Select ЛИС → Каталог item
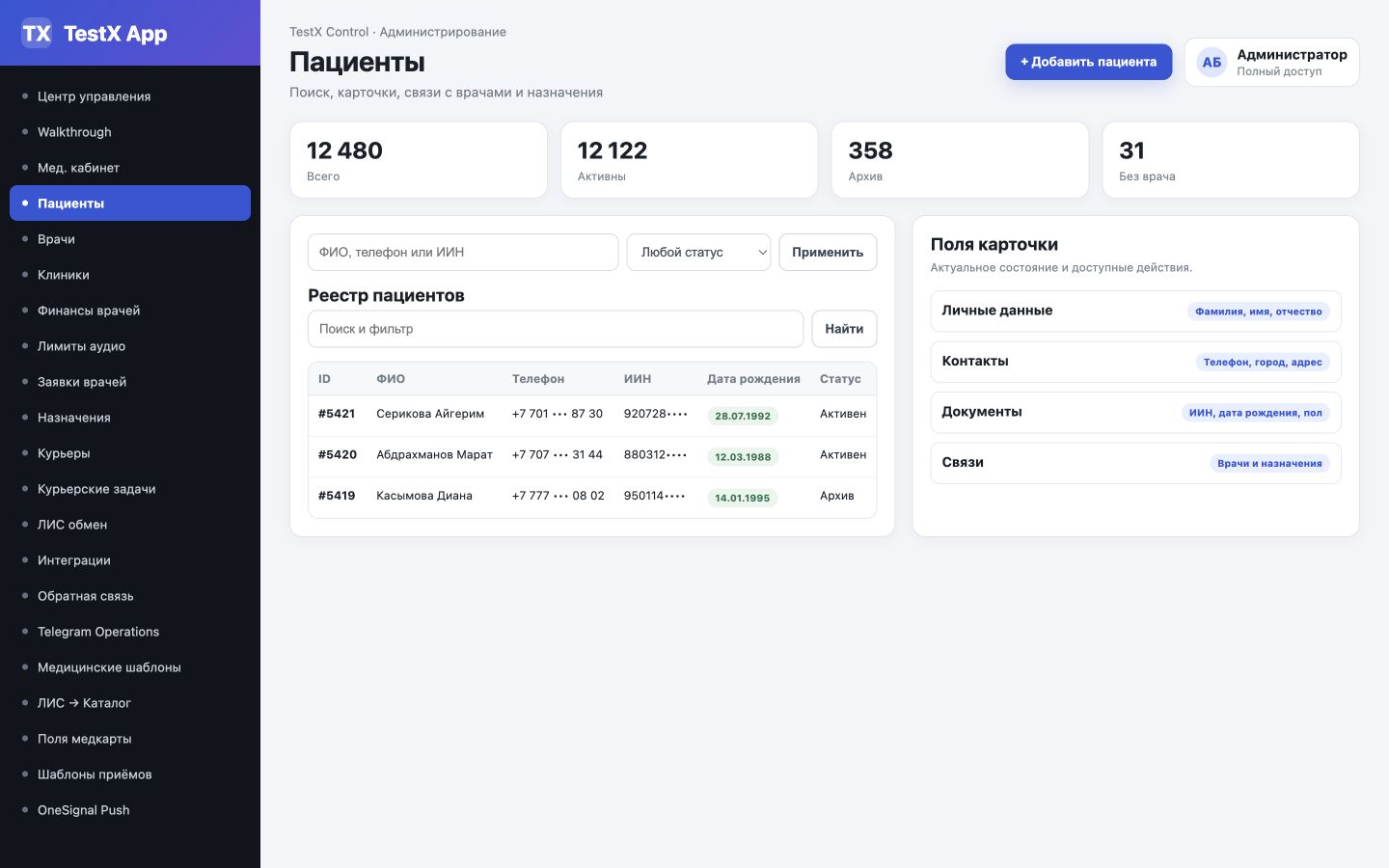The width and height of the screenshot is (1389, 868). 130,703
